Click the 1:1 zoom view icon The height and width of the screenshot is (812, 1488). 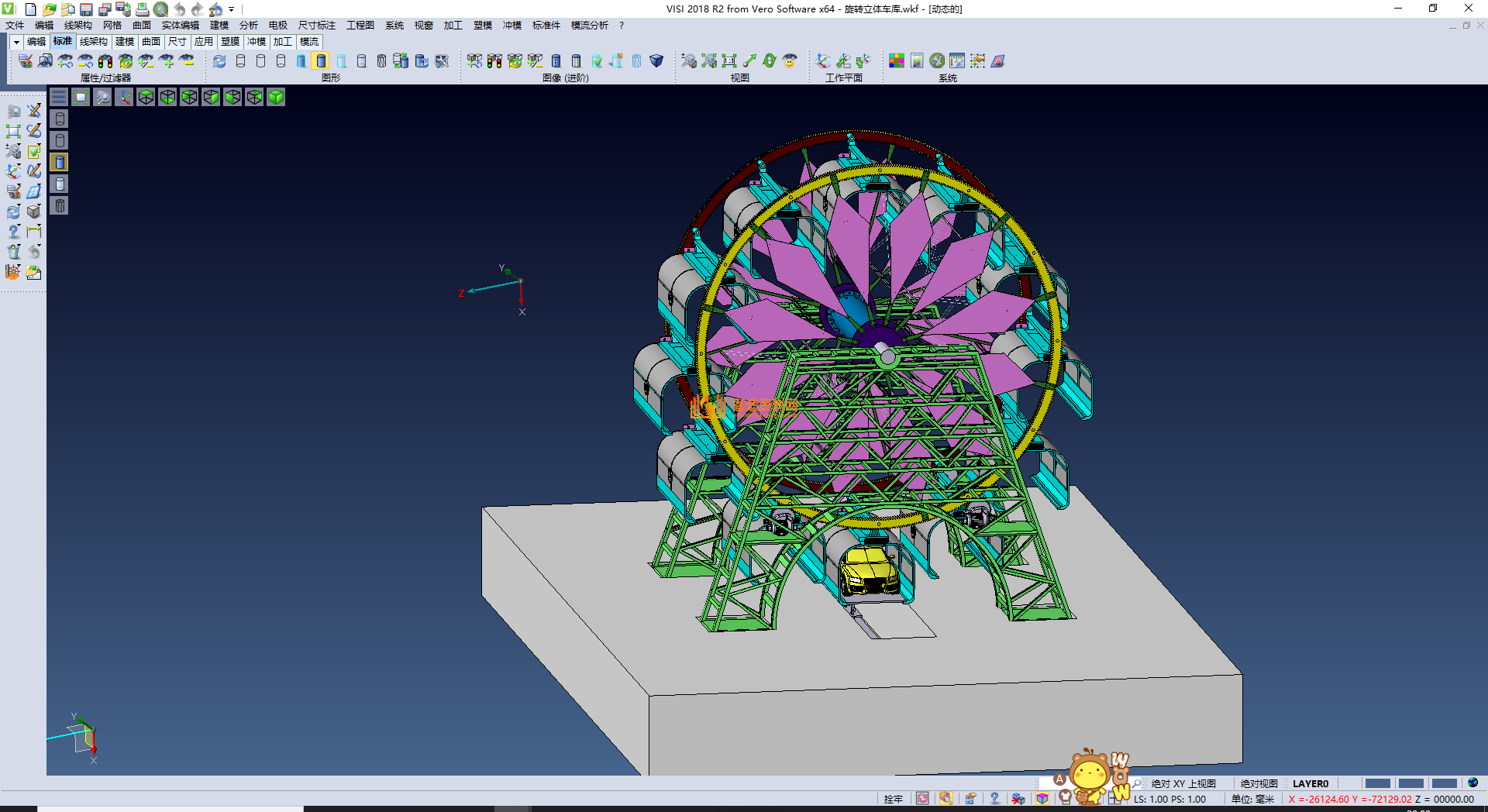(729, 60)
